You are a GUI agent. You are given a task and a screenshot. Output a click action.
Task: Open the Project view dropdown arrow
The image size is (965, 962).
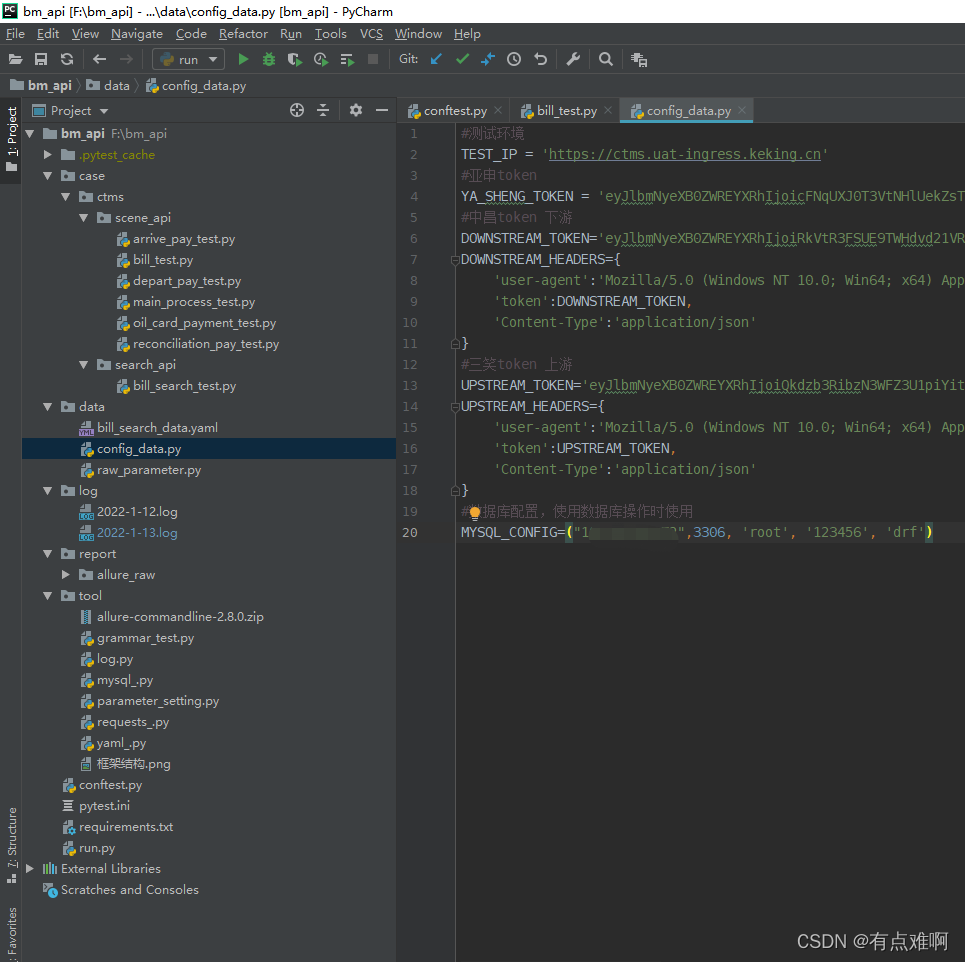click(x=103, y=111)
